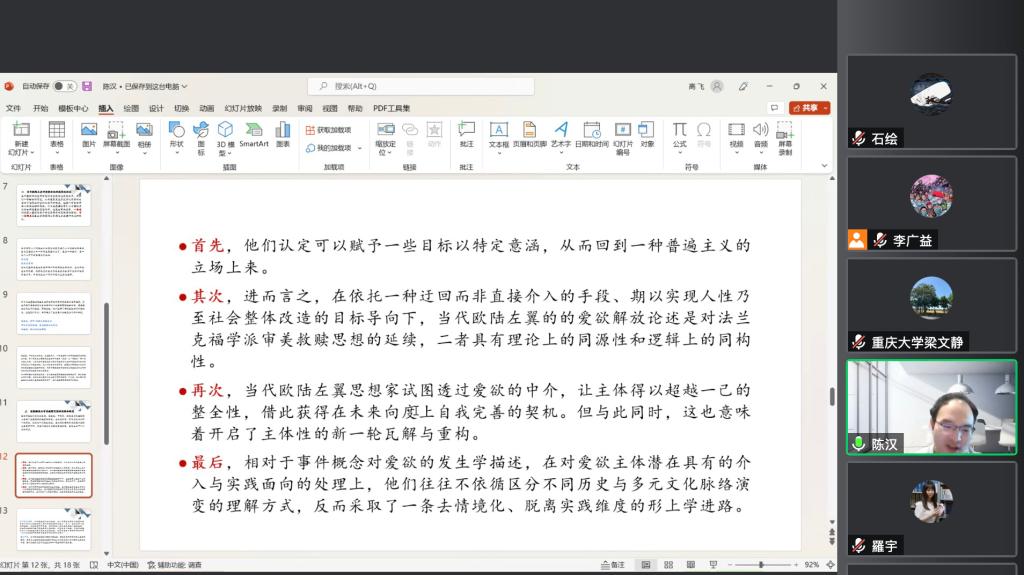Insert a 批注 comment
The image size is (1024, 575).
tap(466, 134)
